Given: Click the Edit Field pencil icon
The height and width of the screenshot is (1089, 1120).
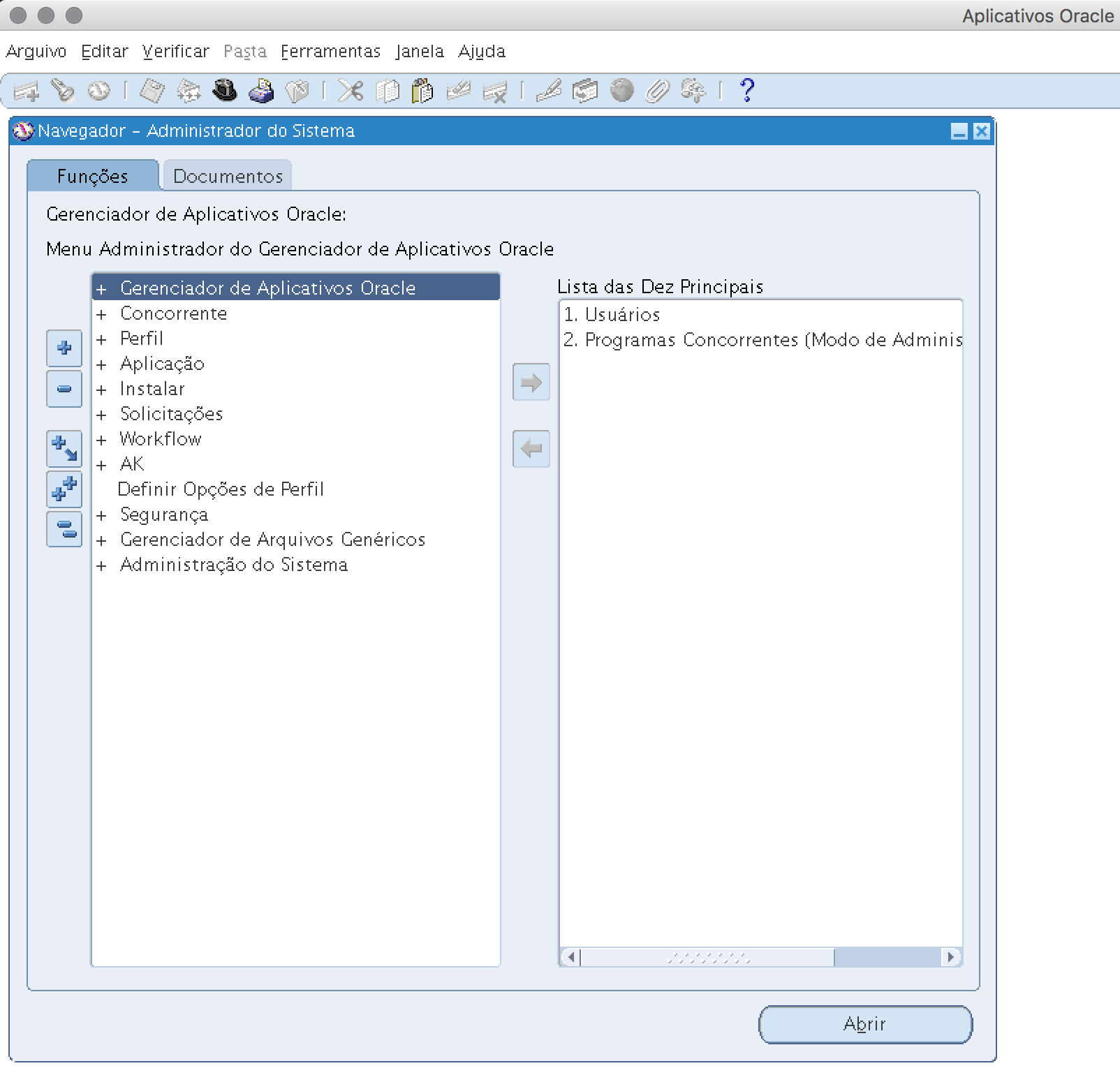Looking at the screenshot, I should [549, 91].
